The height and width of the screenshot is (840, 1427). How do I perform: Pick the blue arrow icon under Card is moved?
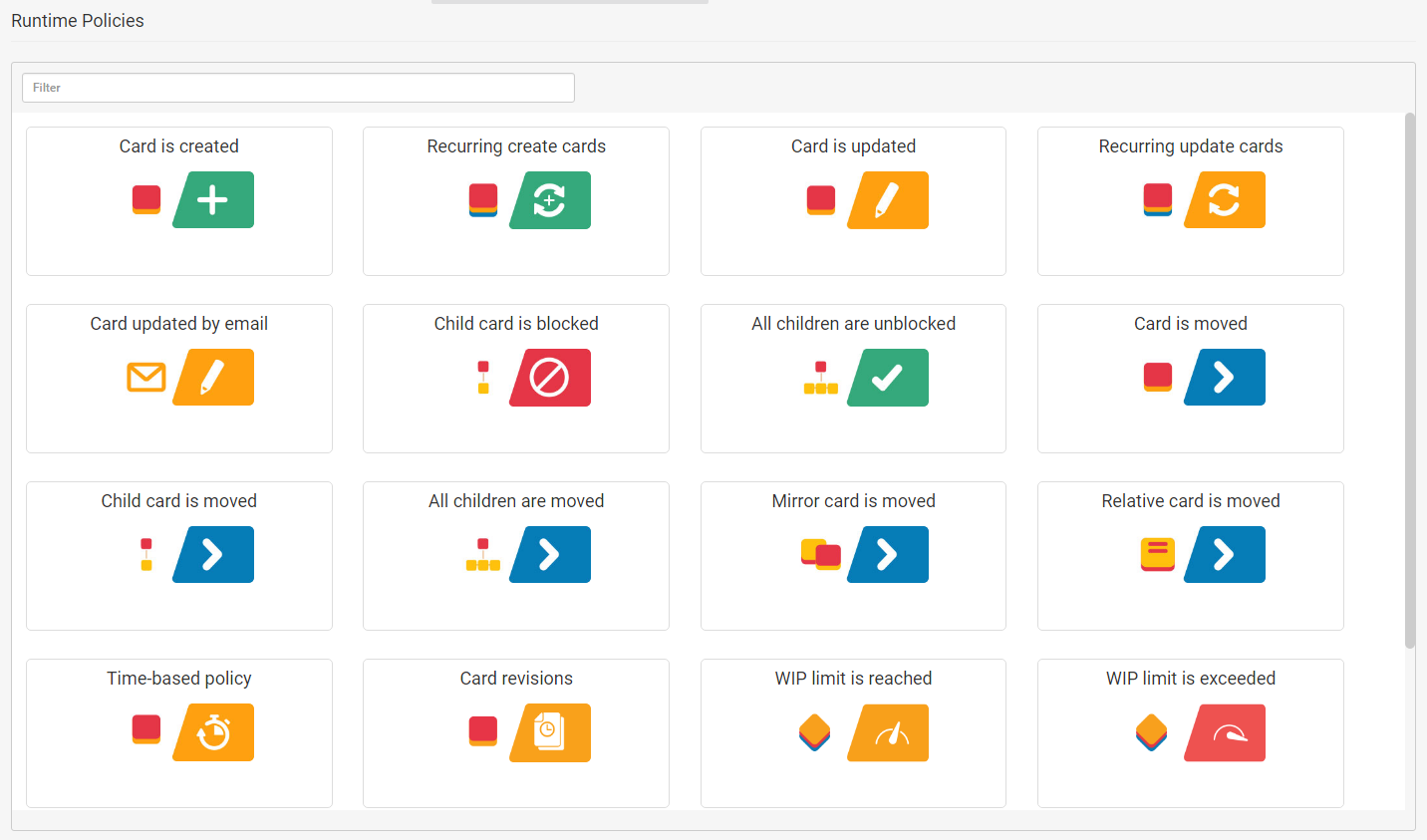pyautogui.click(x=1225, y=378)
